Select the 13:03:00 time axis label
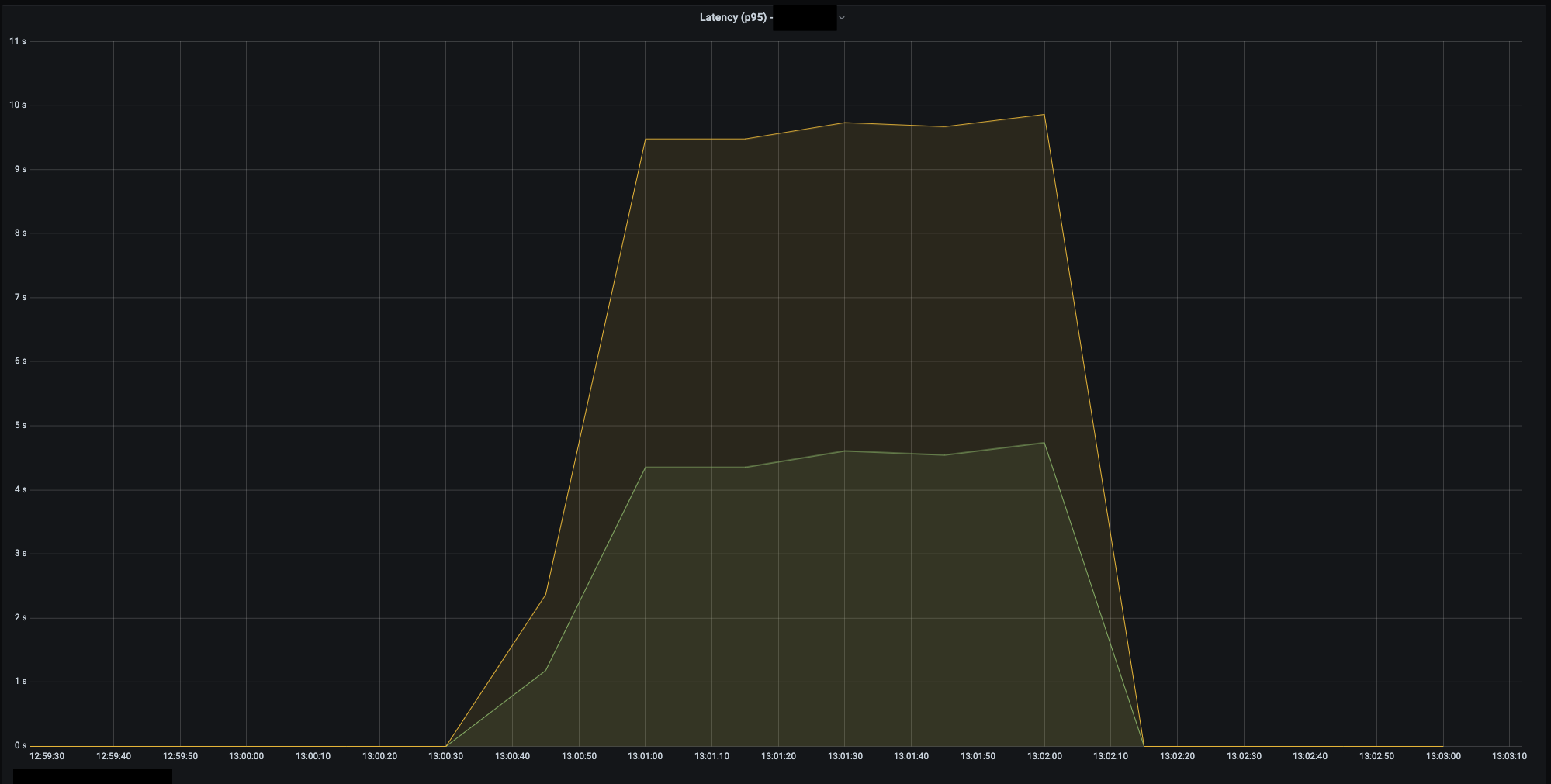This screenshot has width=1551, height=784. click(x=1443, y=756)
